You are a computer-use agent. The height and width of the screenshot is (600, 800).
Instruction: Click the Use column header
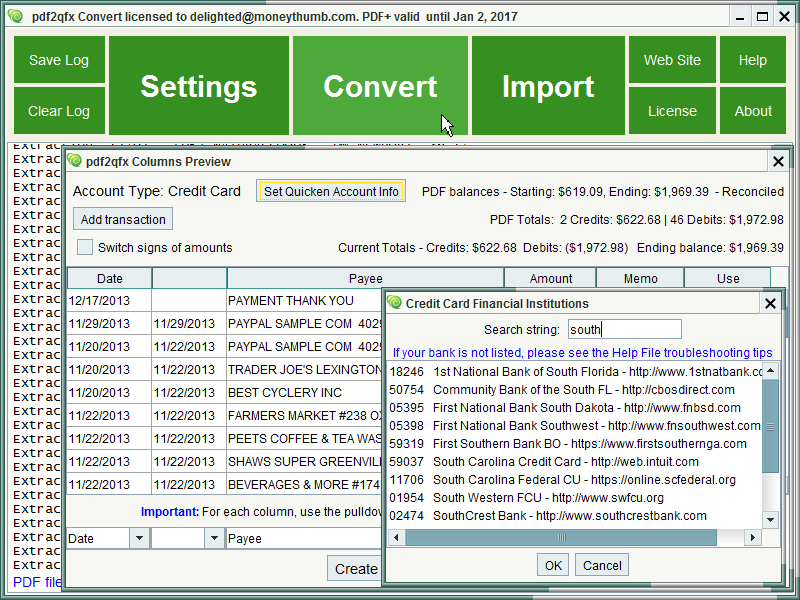pos(728,279)
